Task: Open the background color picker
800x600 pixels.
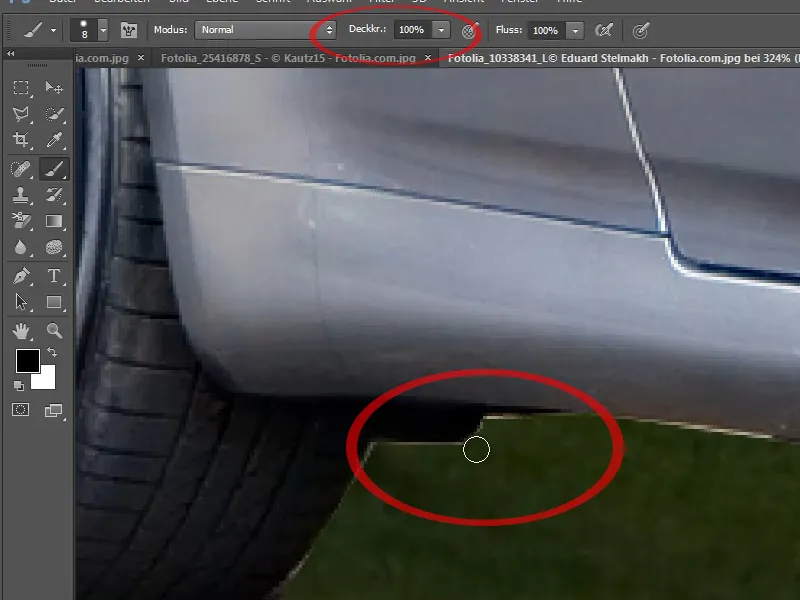Action: click(x=46, y=380)
